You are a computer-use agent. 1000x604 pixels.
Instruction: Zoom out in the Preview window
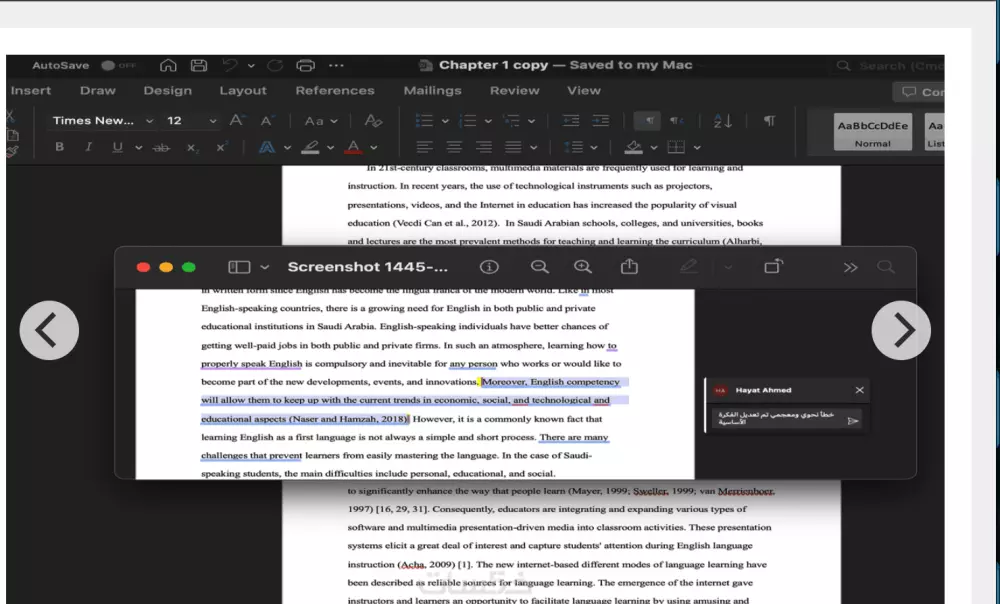540,267
